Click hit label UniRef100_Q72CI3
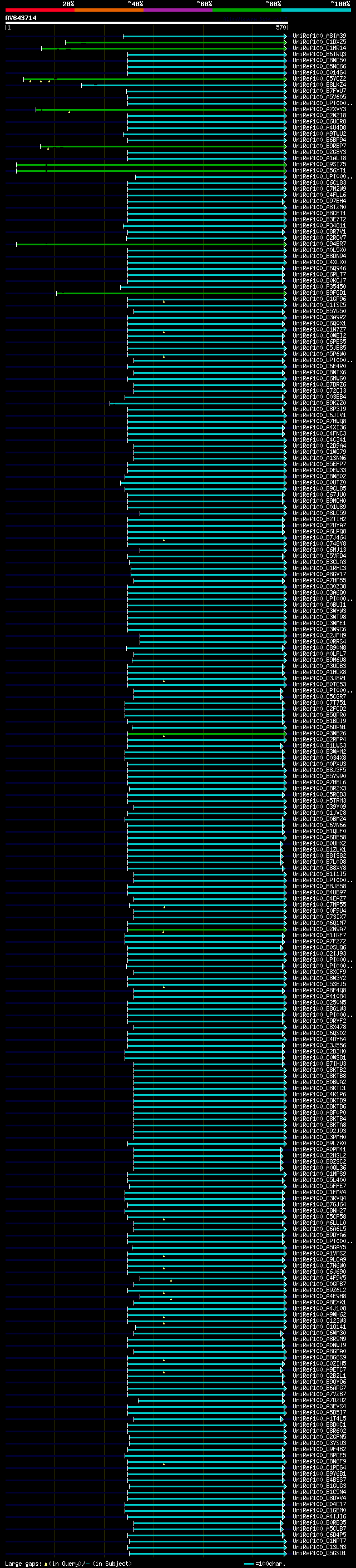 (x=319, y=391)
